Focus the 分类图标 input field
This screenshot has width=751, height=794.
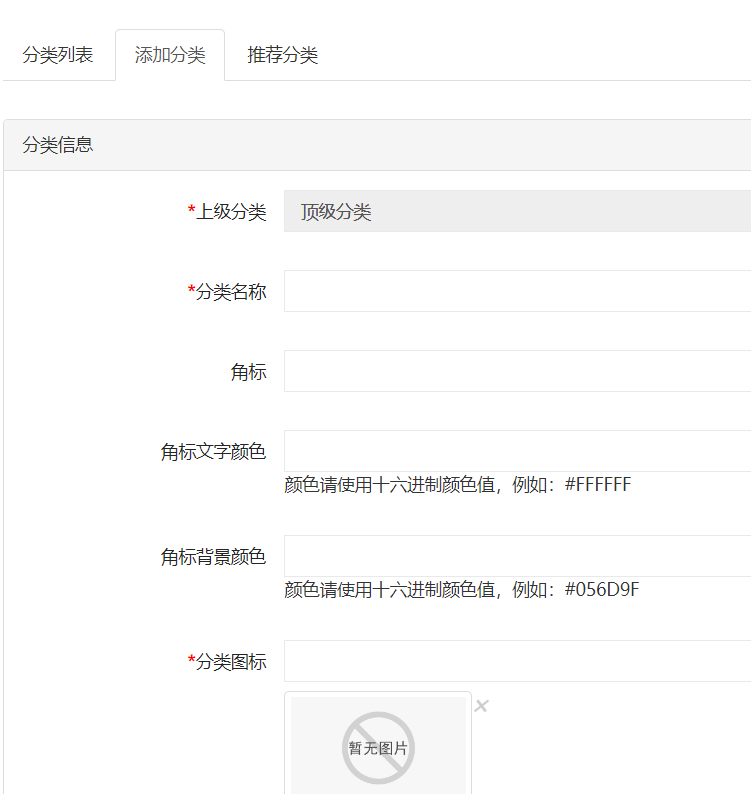[x=517, y=661]
